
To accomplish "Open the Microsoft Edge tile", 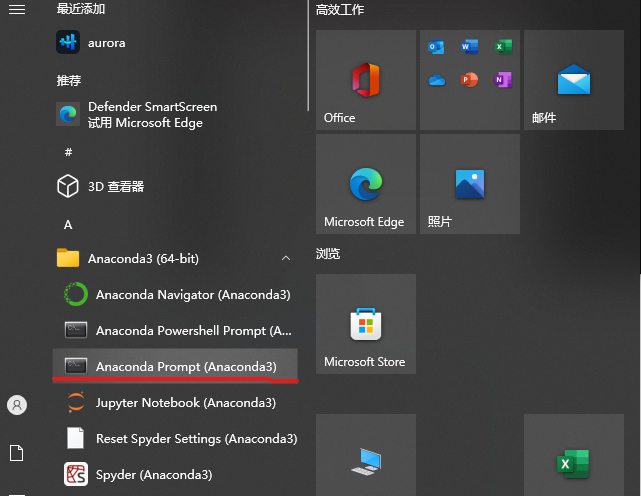I will point(366,184).
